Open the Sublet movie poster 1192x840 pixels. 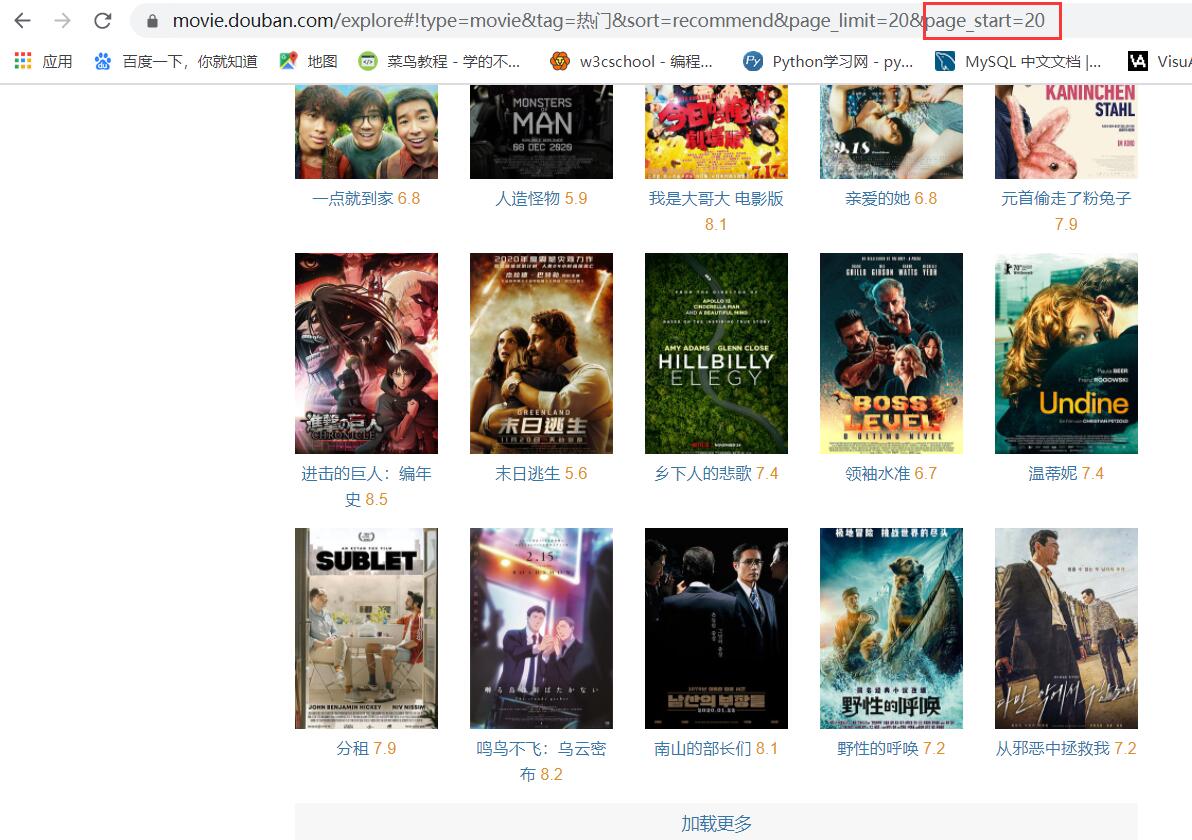click(x=366, y=629)
